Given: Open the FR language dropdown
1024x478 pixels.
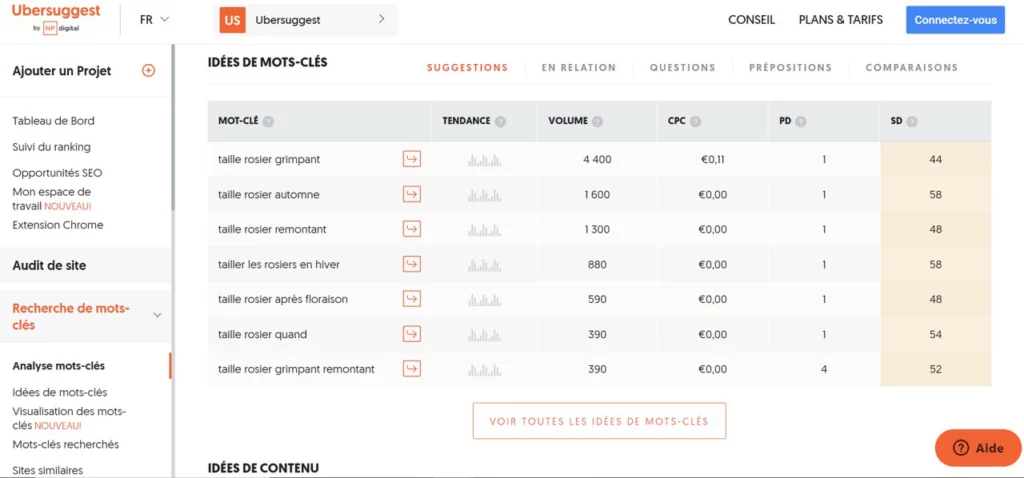Looking at the screenshot, I should [154, 20].
